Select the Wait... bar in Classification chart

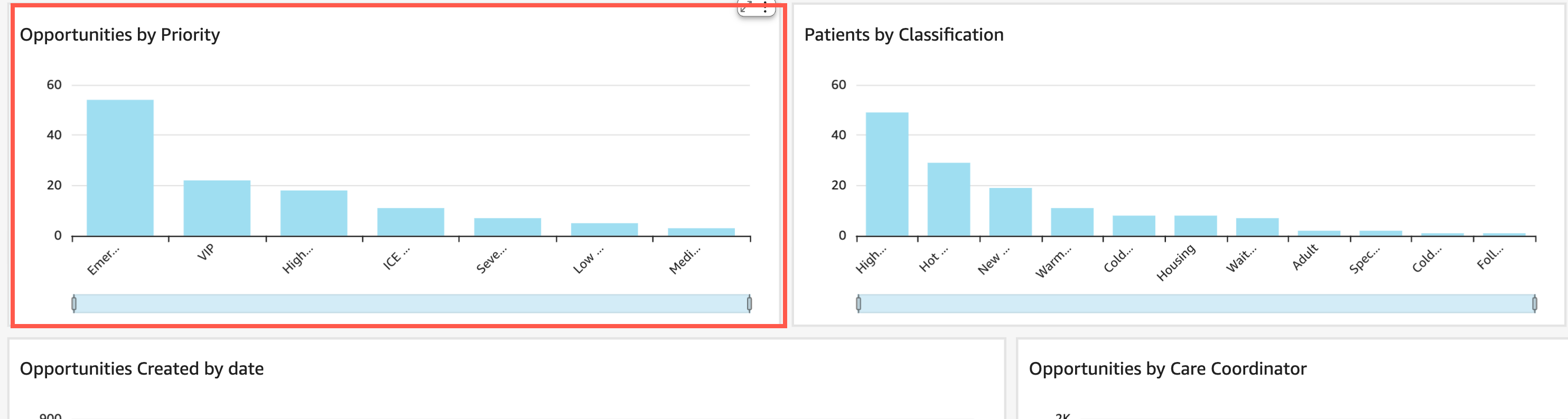click(x=1257, y=227)
